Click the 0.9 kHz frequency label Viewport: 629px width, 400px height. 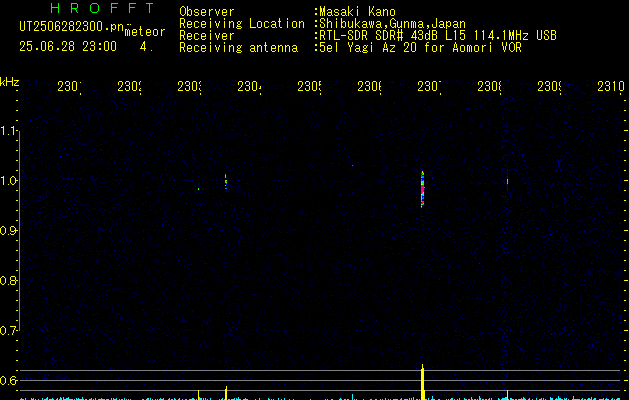click(8, 231)
